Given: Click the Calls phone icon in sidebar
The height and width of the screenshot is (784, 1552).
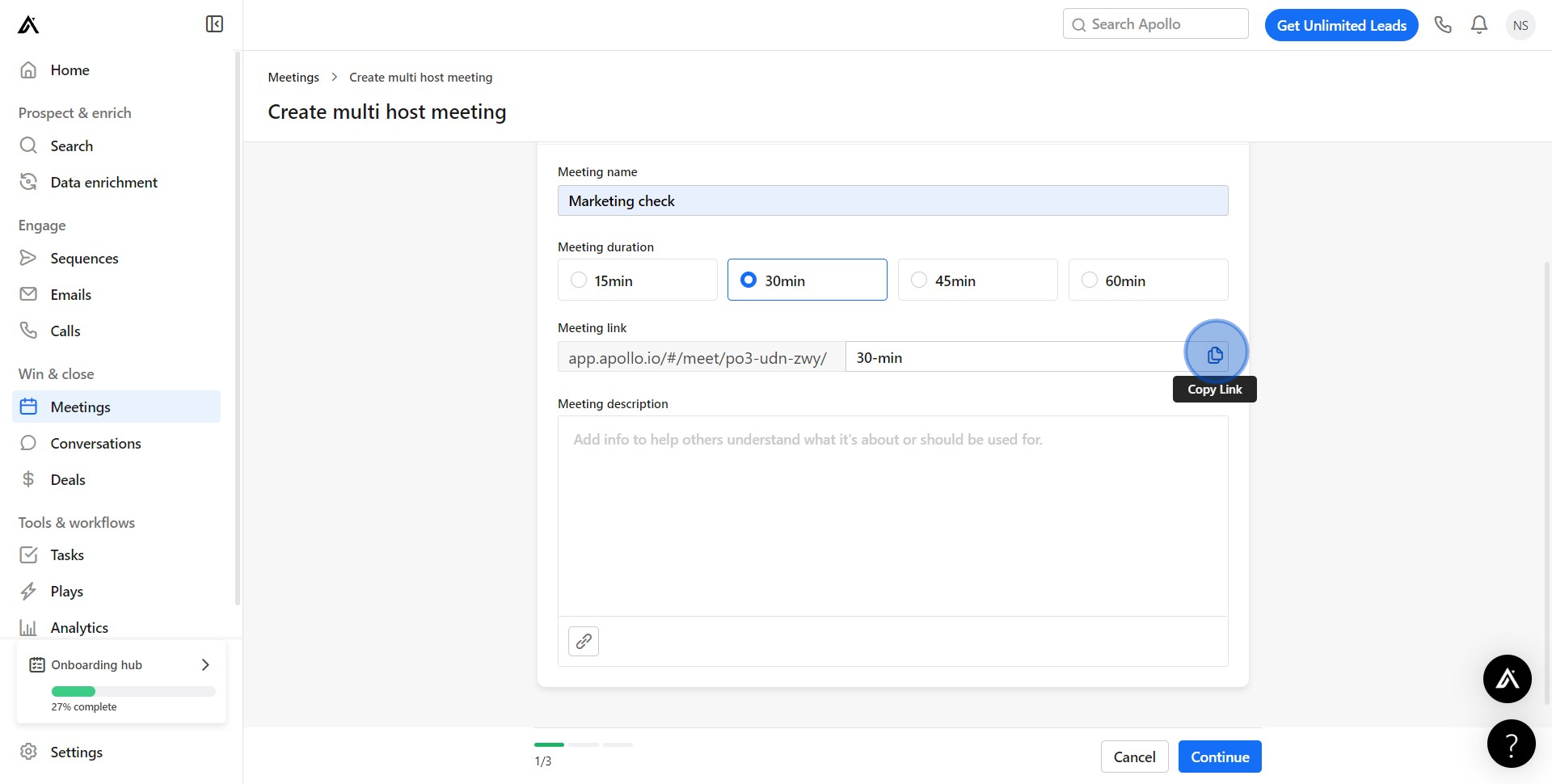Looking at the screenshot, I should pos(28,331).
